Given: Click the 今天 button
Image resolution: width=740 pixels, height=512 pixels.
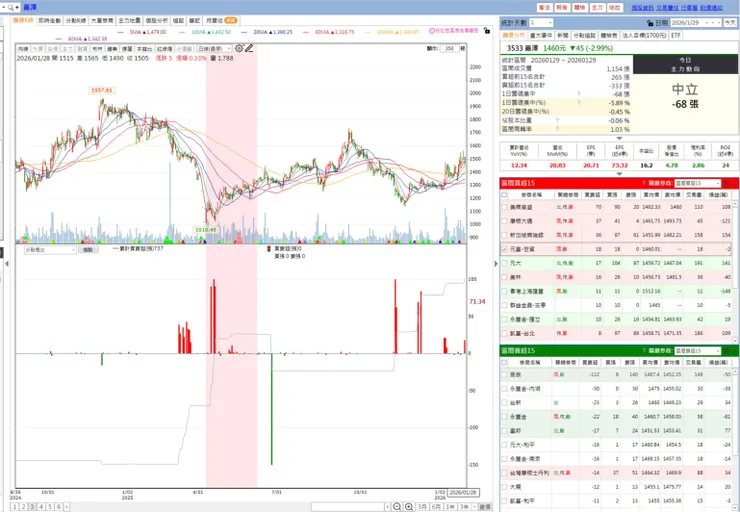Looking at the screenshot, I should [730, 23].
